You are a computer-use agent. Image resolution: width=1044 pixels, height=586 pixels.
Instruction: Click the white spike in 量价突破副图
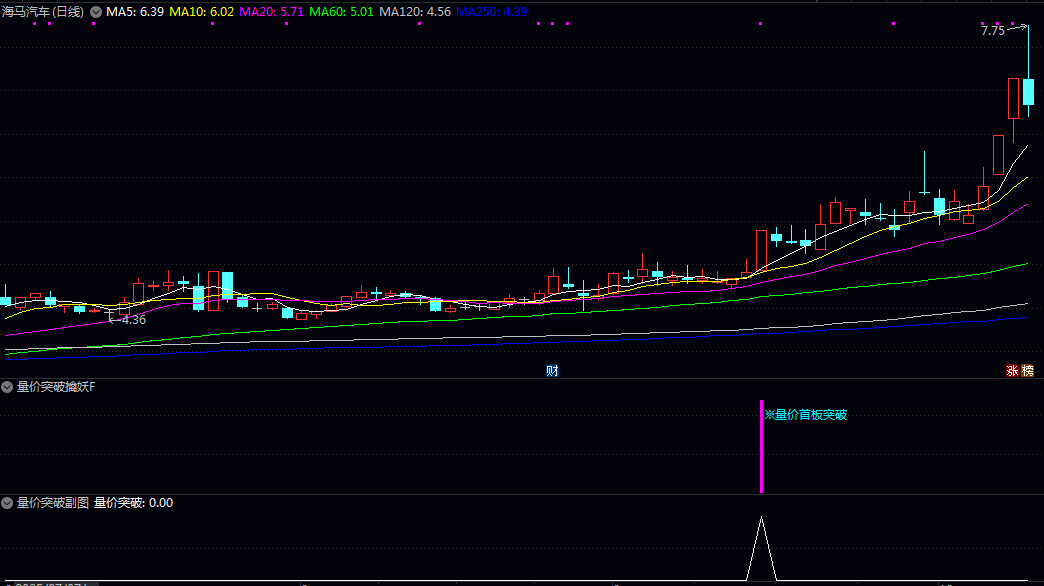pyautogui.click(x=761, y=548)
